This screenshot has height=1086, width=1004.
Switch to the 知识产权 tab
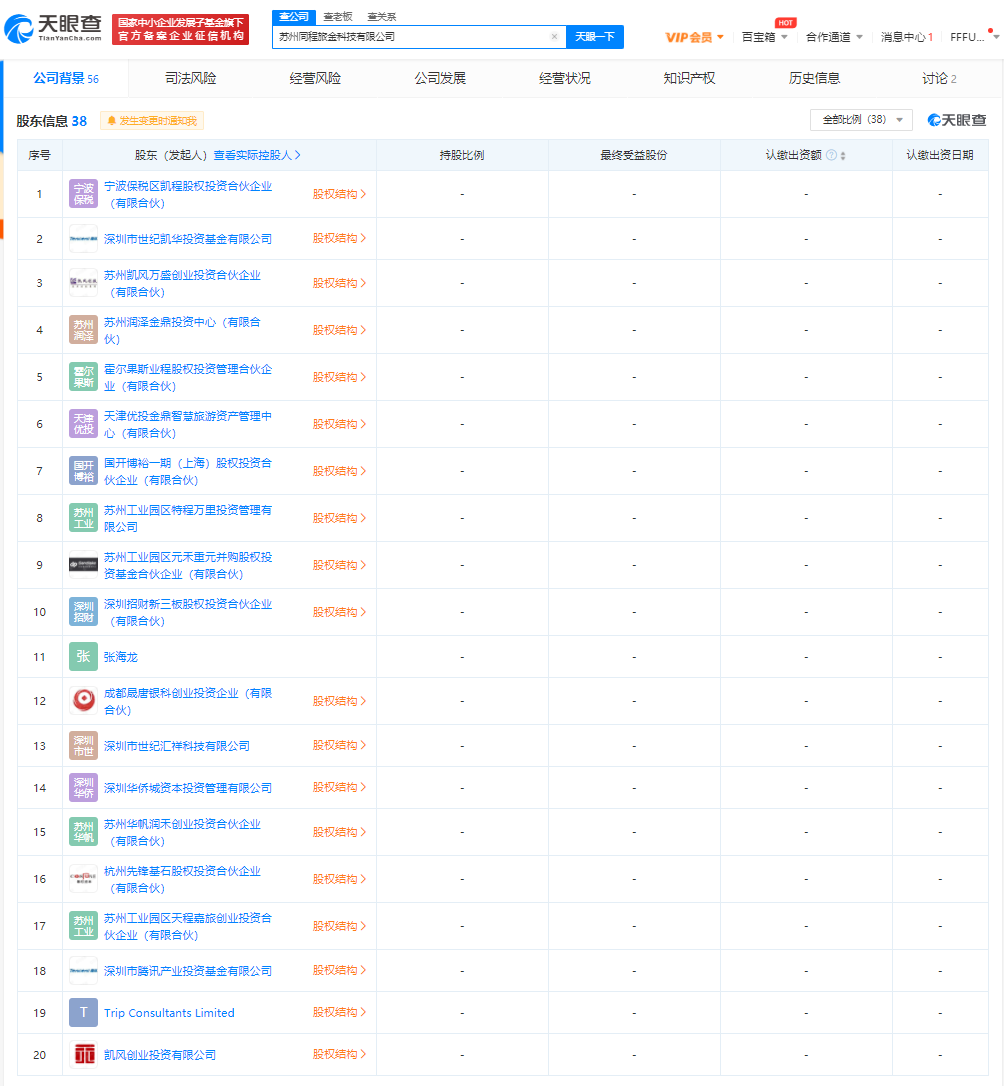689,78
